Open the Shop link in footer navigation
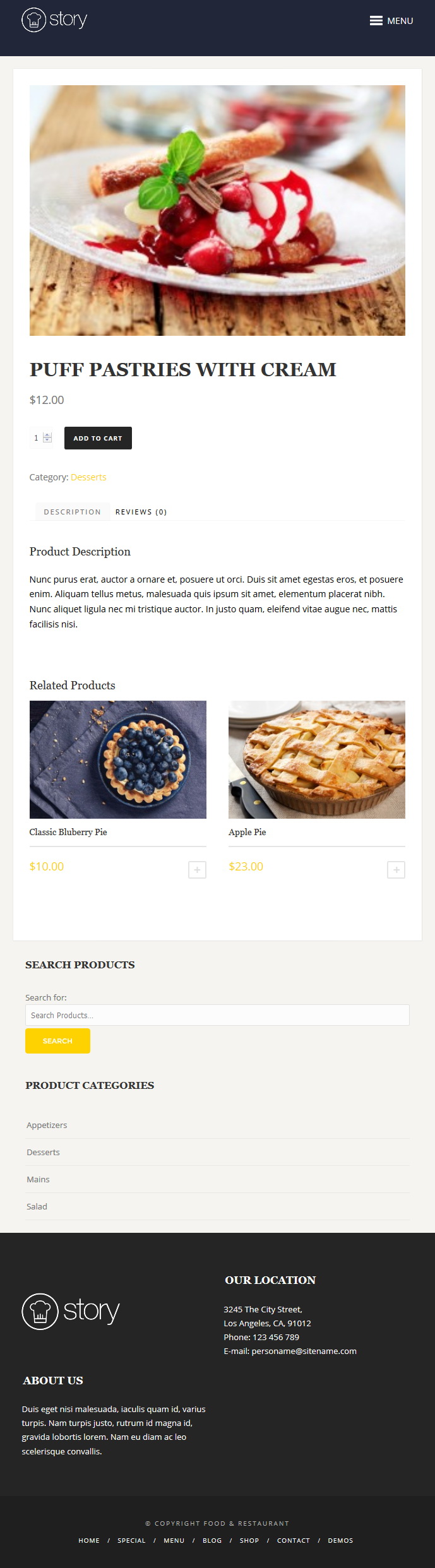Screen dimensions: 435x1568 (249, 1540)
